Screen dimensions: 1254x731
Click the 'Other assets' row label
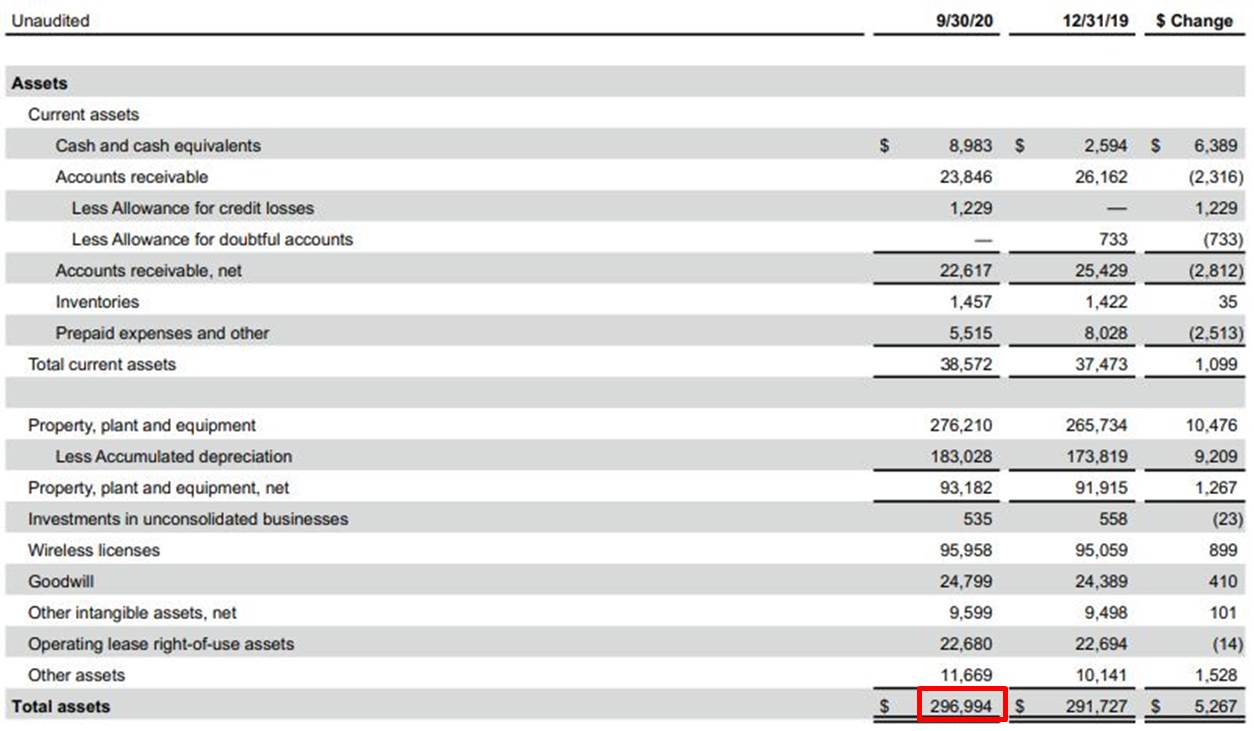77,675
